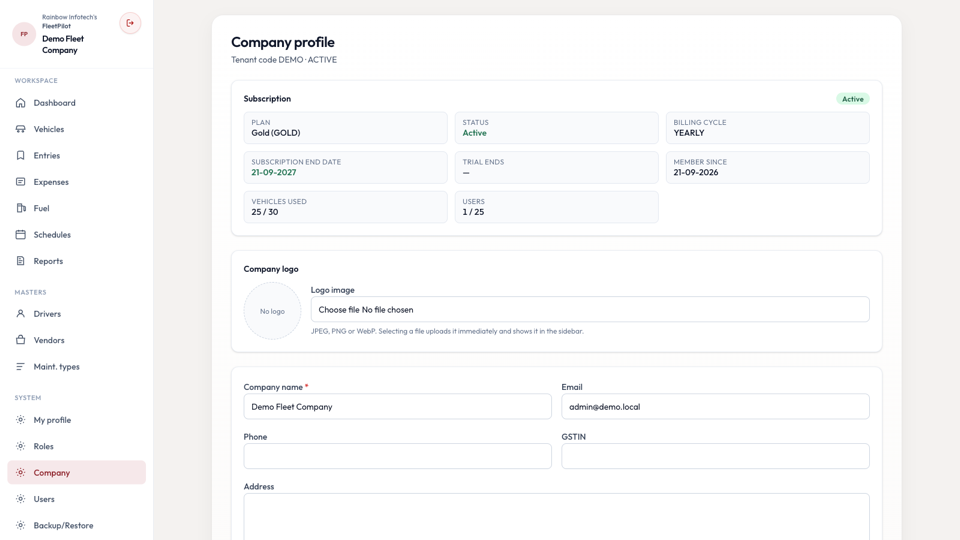Open Vendors master list

click(77, 340)
